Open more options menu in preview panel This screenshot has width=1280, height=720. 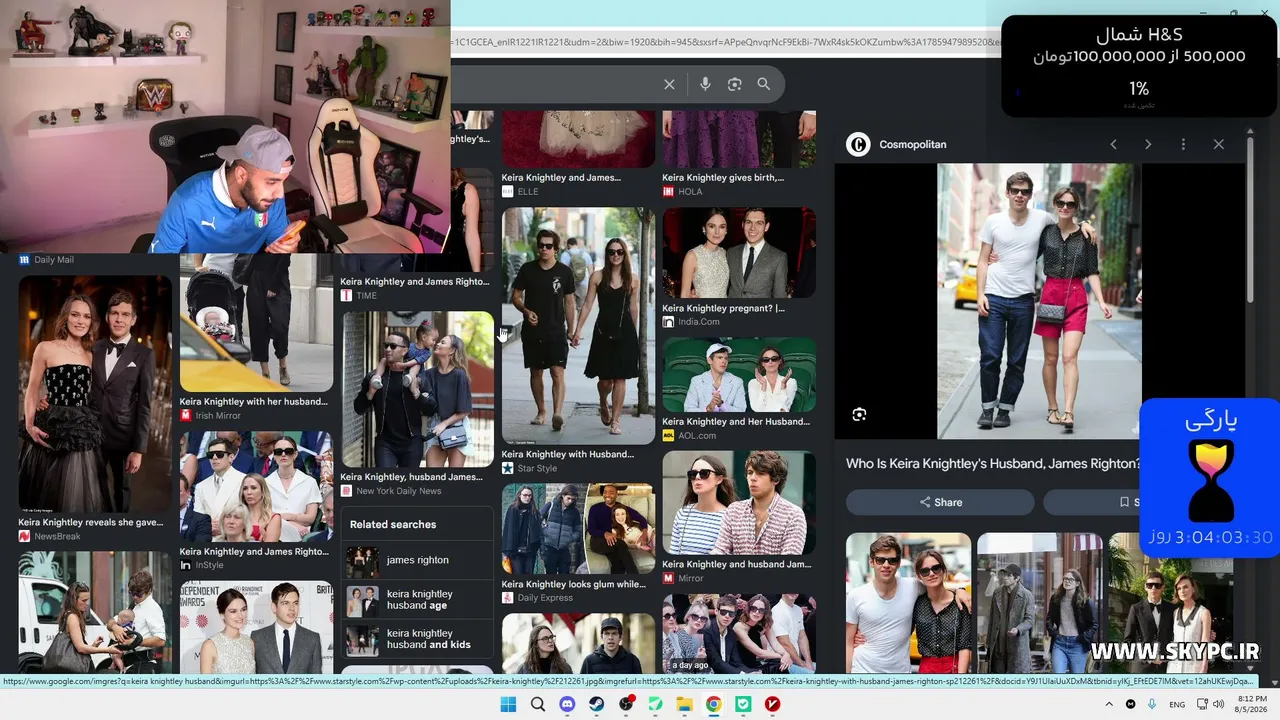coord(1183,144)
